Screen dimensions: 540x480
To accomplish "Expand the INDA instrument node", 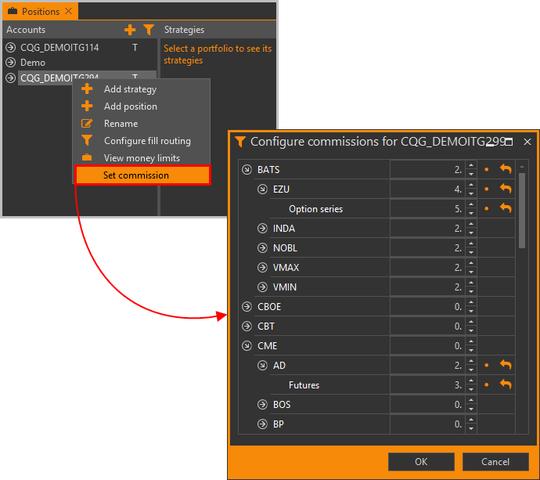I will click(x=262, y=228).
